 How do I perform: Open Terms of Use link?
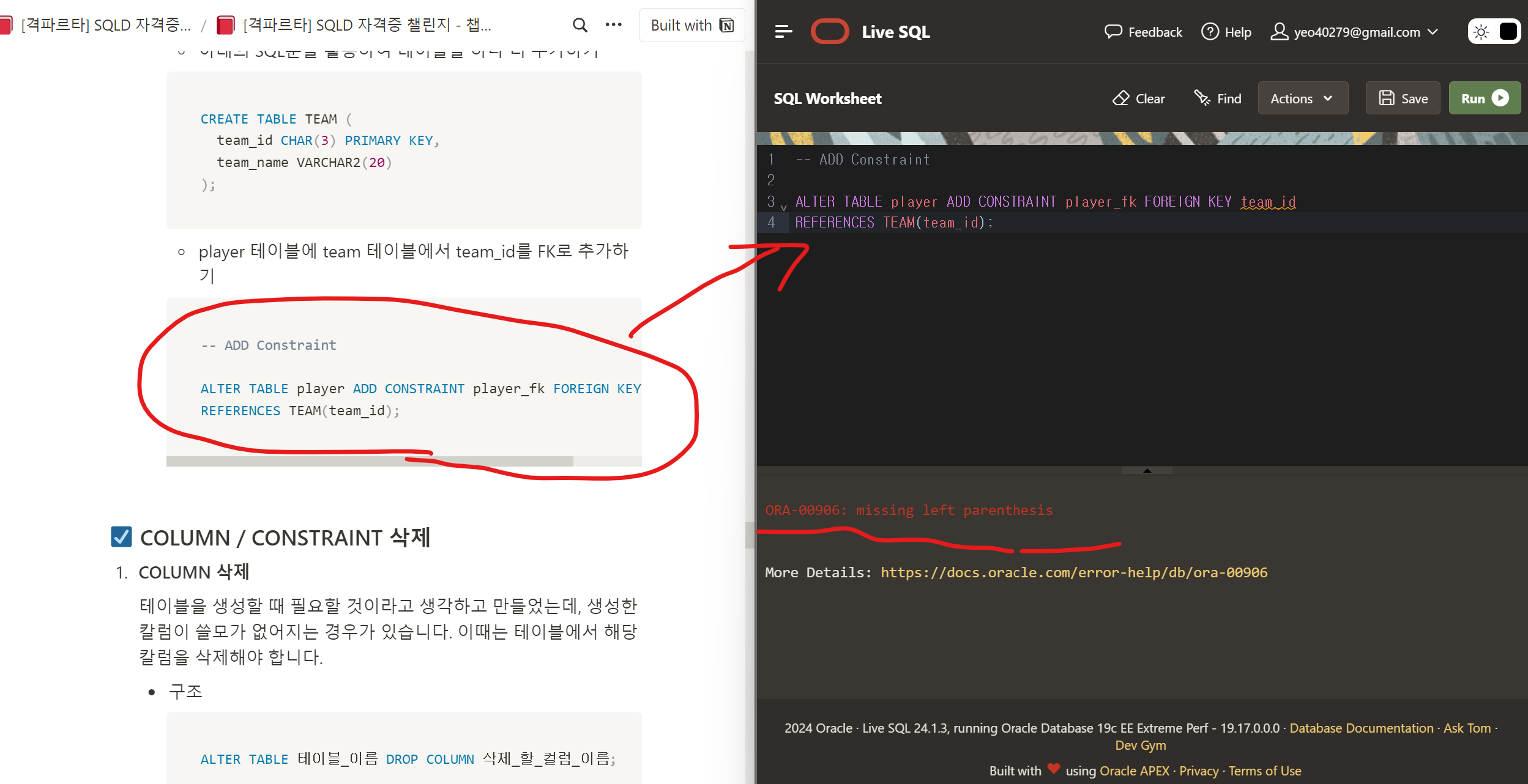[x=1265, y=771]
